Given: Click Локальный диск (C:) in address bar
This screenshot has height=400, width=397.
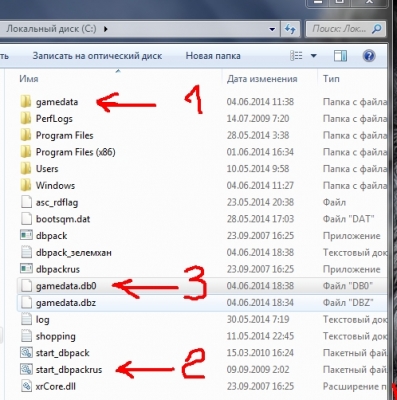Looking at the screenshot, I should pyautogui.click(x=51, y=29).
